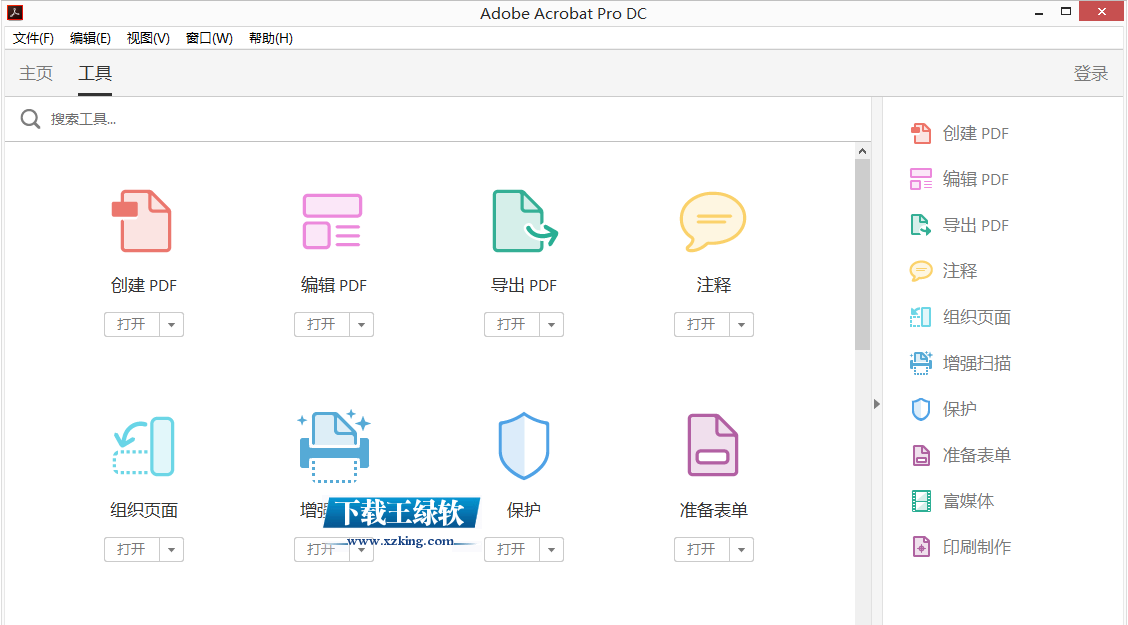
Task: Click 打开 button under 准备表单
Action: tap(701, 549)
